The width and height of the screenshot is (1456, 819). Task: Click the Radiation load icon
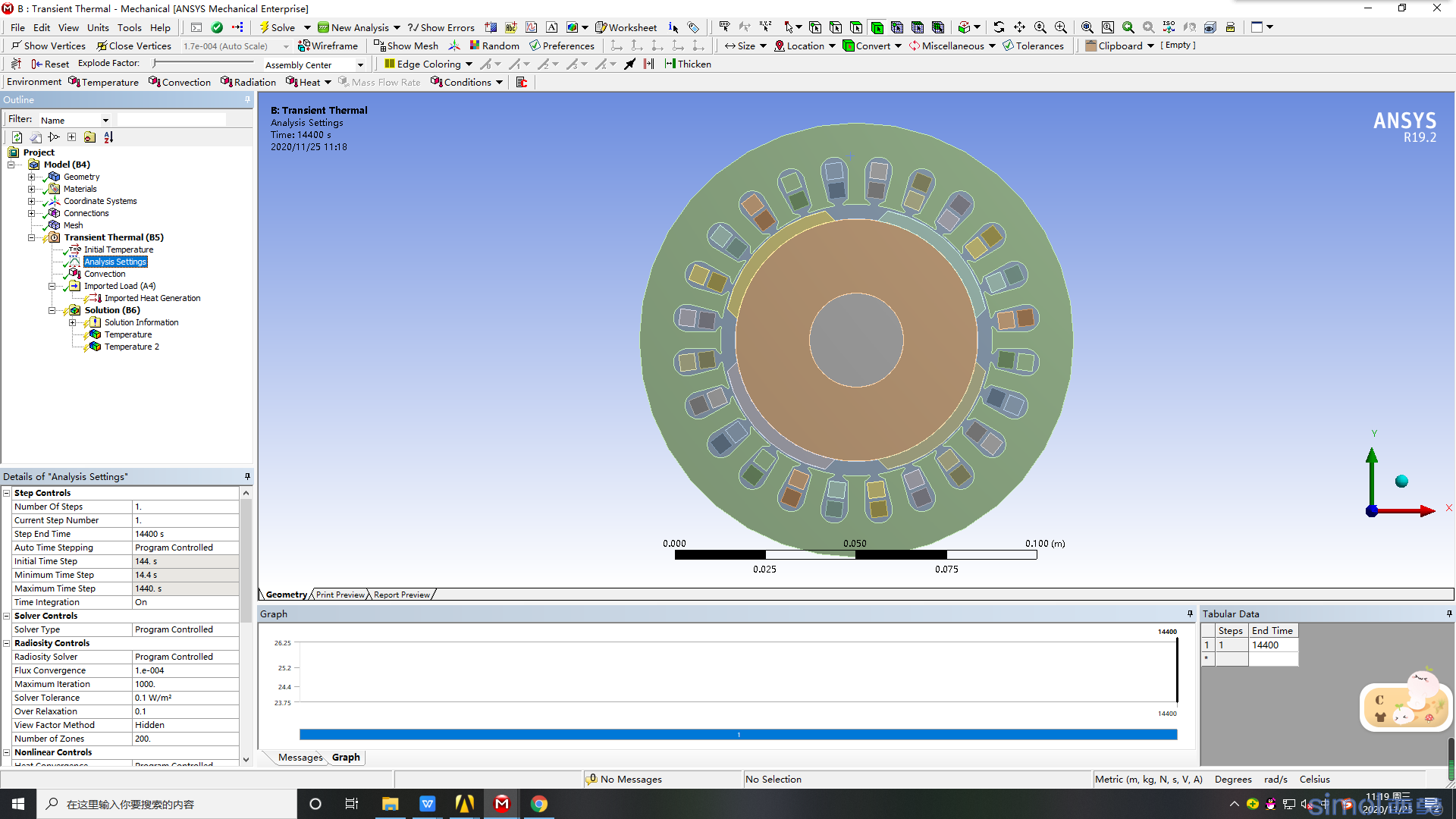(226, 82)
